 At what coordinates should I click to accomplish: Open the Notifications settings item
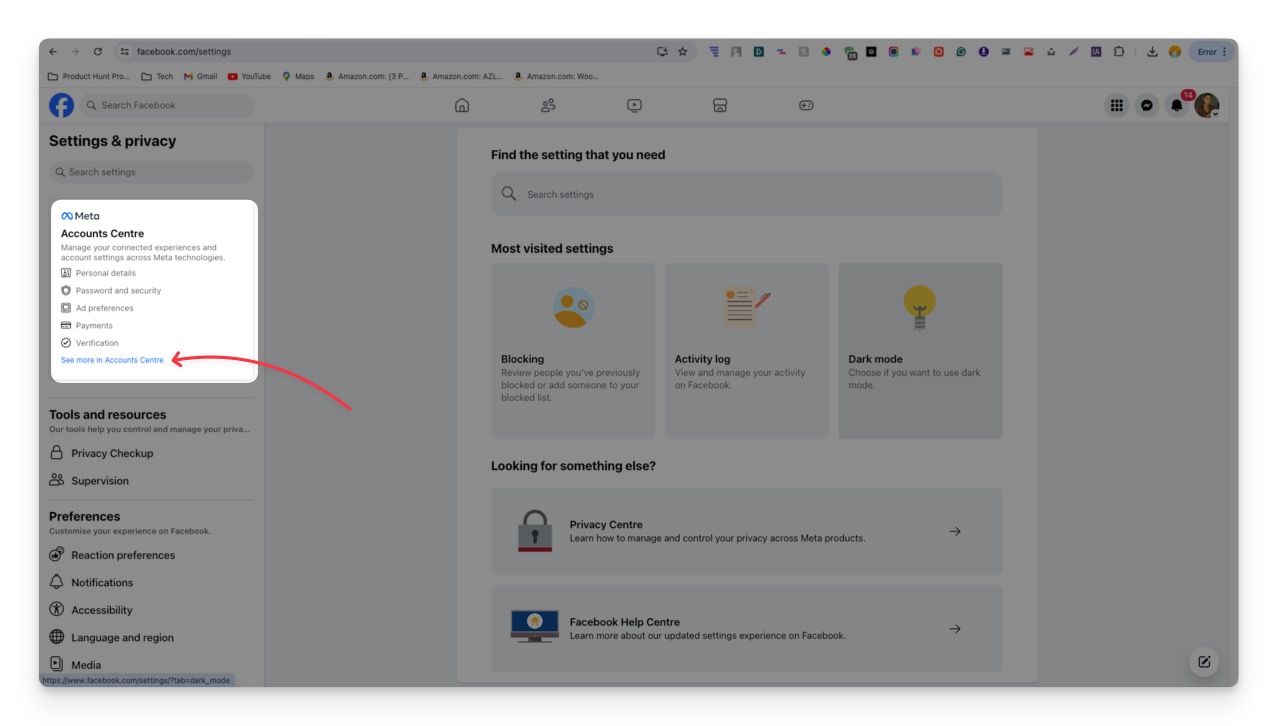tap(102, 583)
